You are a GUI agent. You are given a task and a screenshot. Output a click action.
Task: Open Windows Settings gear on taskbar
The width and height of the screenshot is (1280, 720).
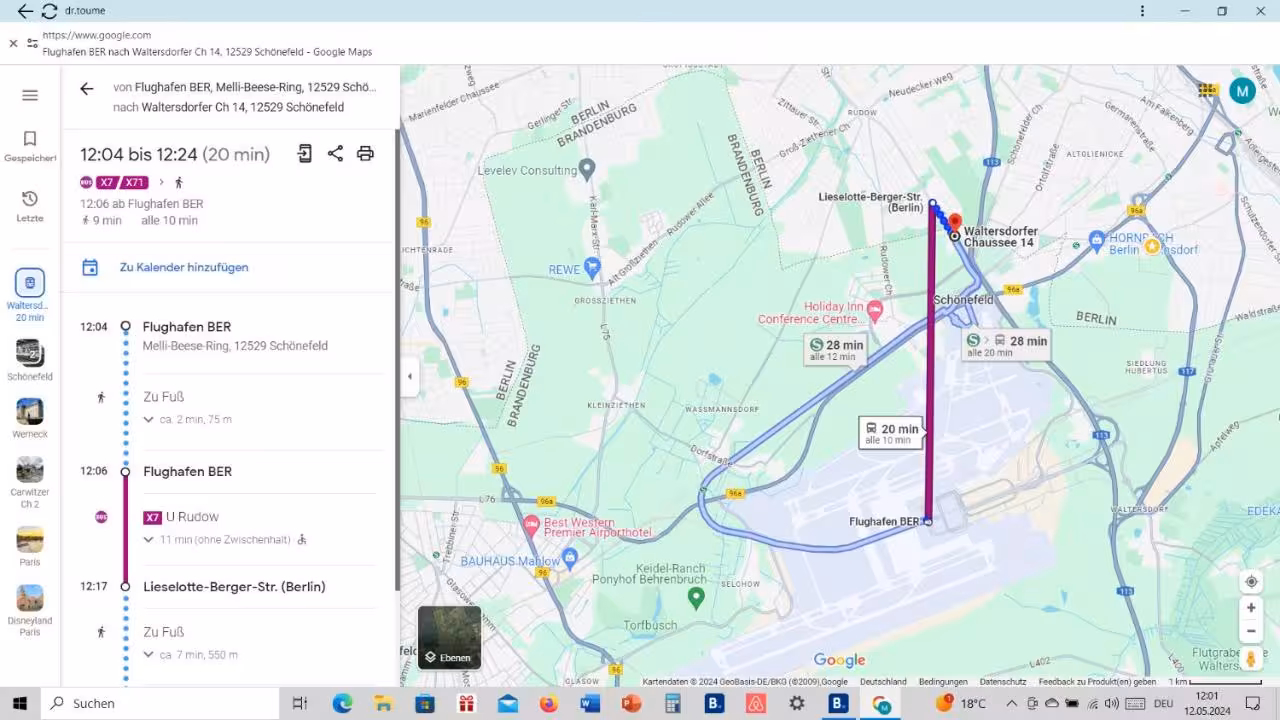point(796,703)
